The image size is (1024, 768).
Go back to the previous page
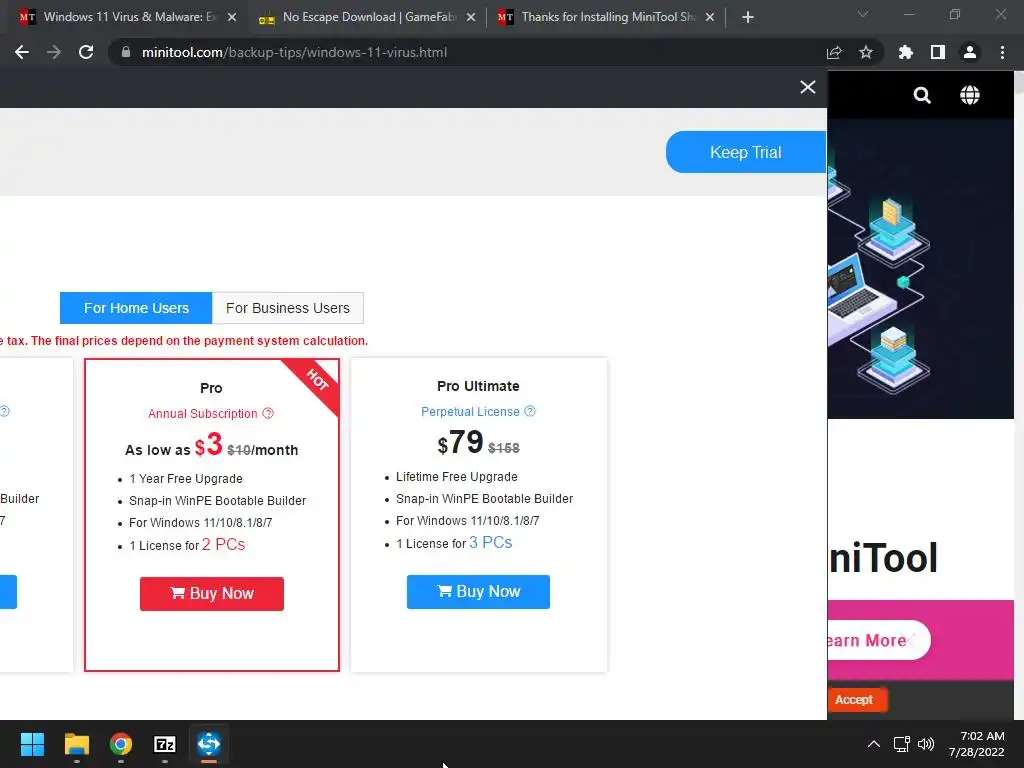pos(22,52)
